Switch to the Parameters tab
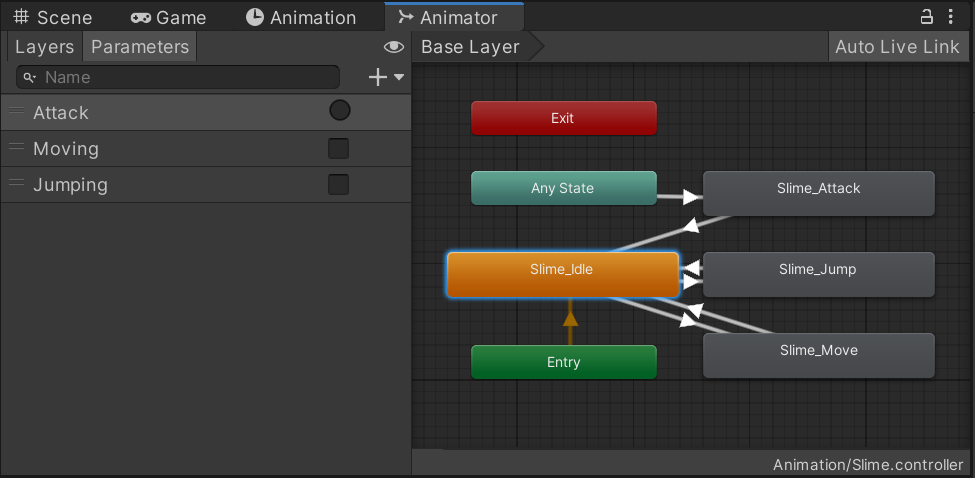This screenshot has height=478, width=975. click(140, 47)
